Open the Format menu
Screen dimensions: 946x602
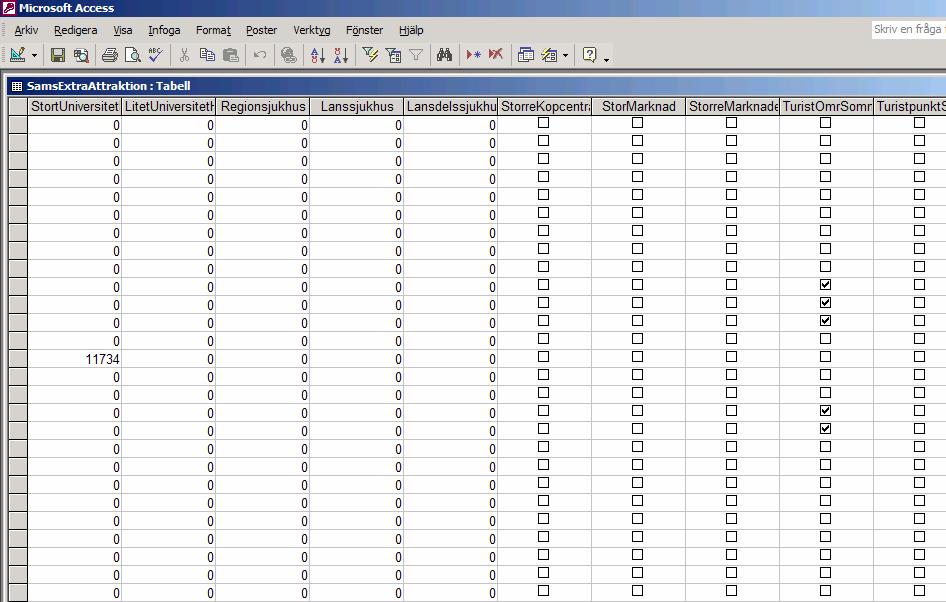[x=213, y=30]
